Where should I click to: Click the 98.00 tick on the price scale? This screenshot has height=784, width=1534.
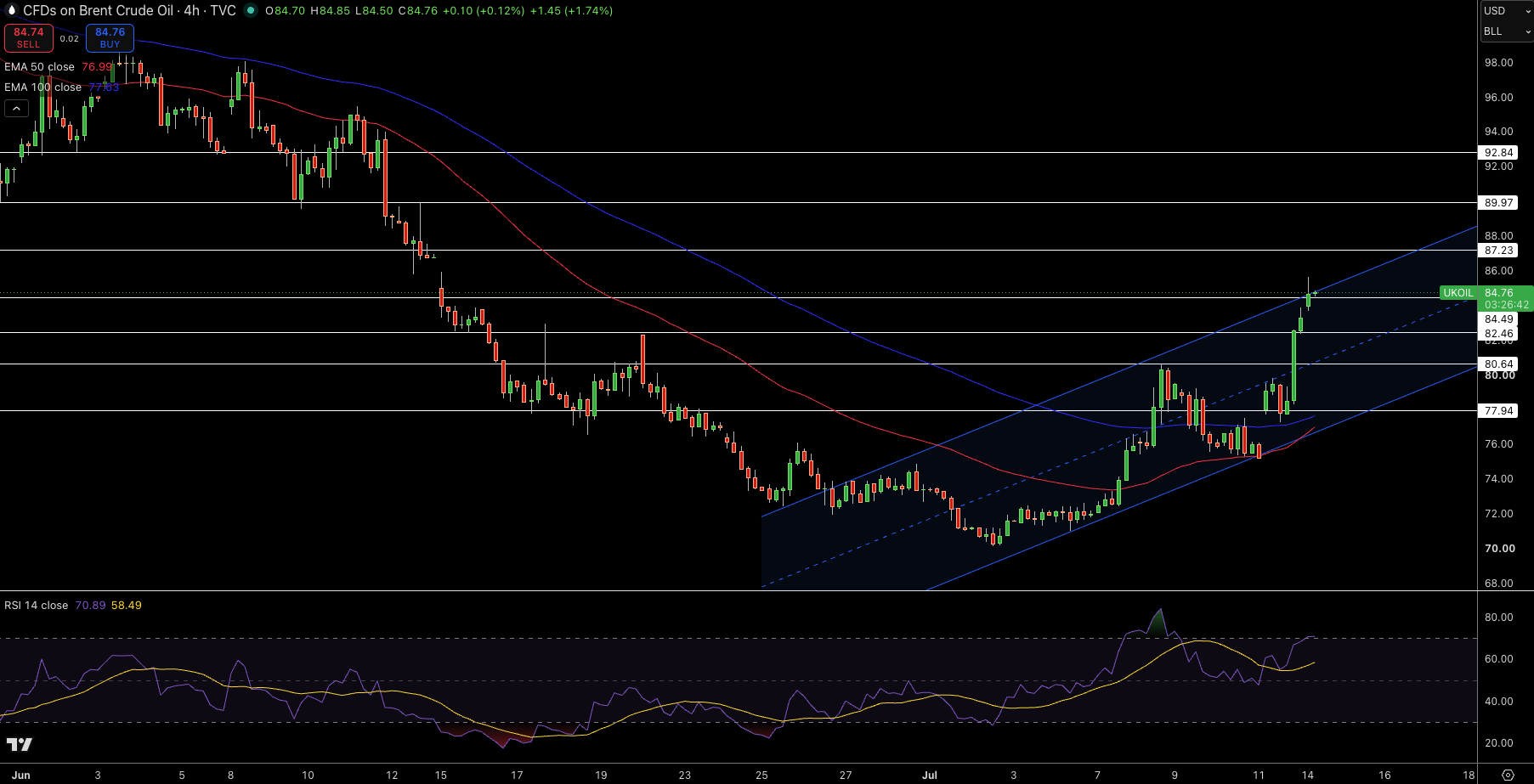(x=1498, y=63)
